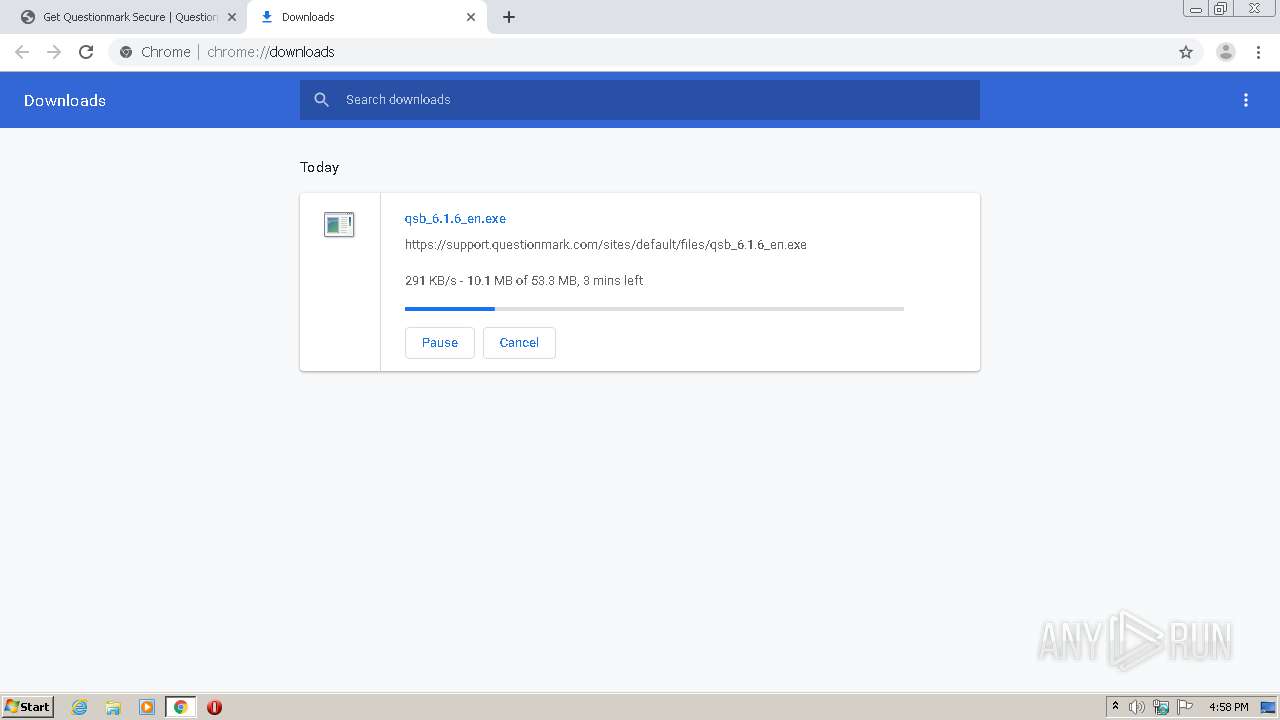
Task: Open the qsb_6.1.6_en.exe file link
Action: [455, 218]
